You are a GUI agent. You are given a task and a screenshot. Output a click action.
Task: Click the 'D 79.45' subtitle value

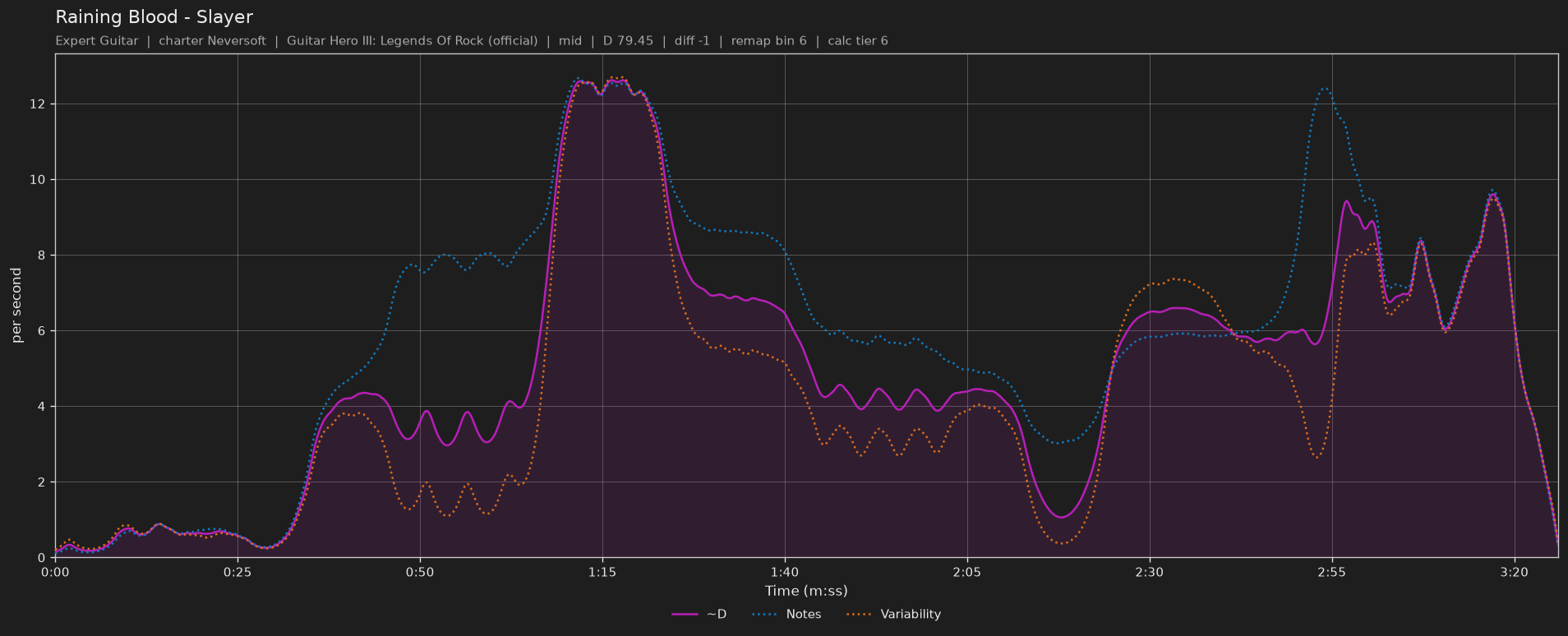(628, 41)
